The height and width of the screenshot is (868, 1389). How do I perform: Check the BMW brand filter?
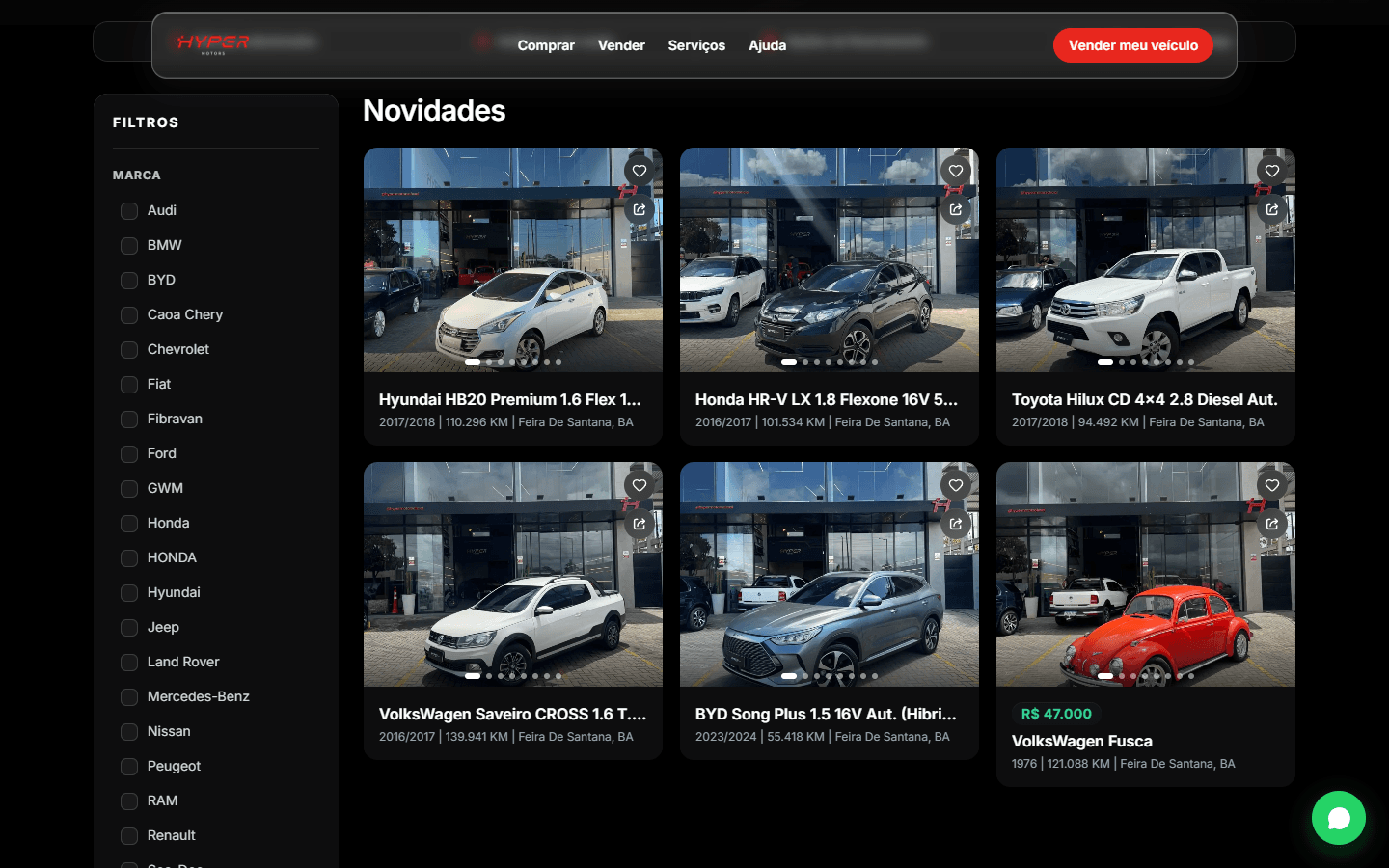pos(129,246)
